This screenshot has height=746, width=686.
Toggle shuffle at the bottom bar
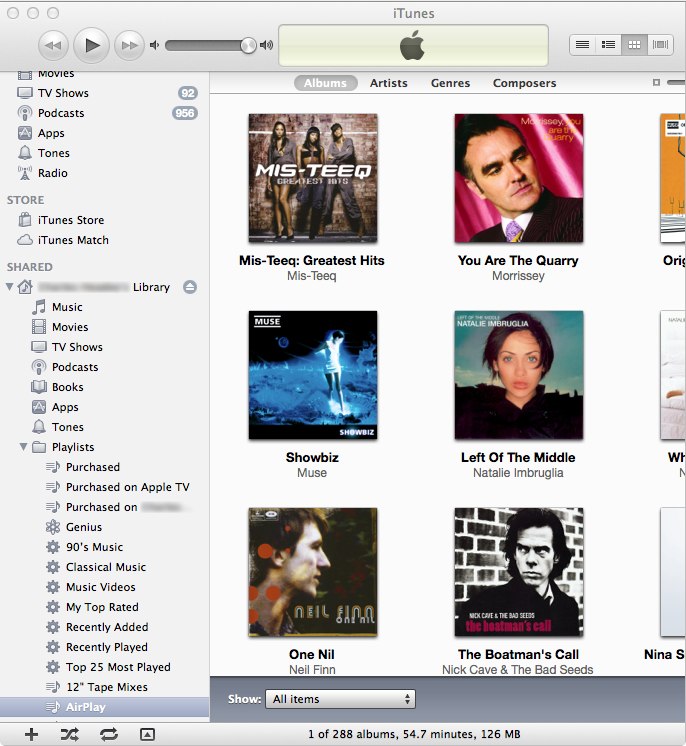[x=69, y=734]
